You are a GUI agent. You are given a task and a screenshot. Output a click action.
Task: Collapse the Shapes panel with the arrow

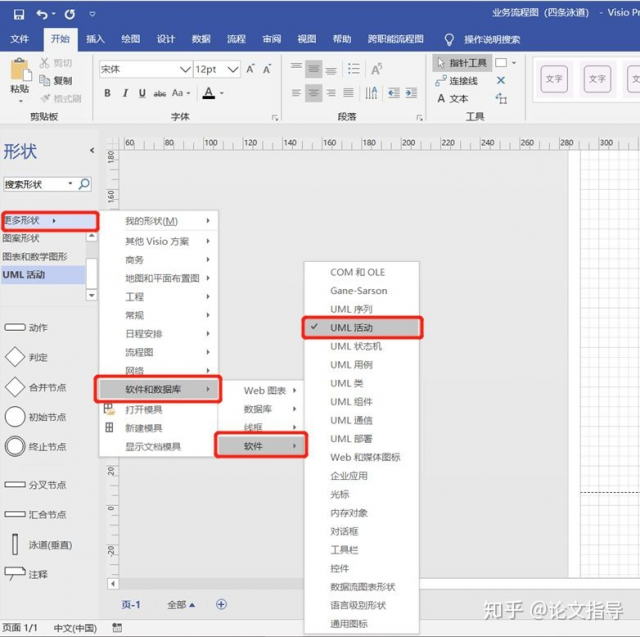tap(92, 150)
